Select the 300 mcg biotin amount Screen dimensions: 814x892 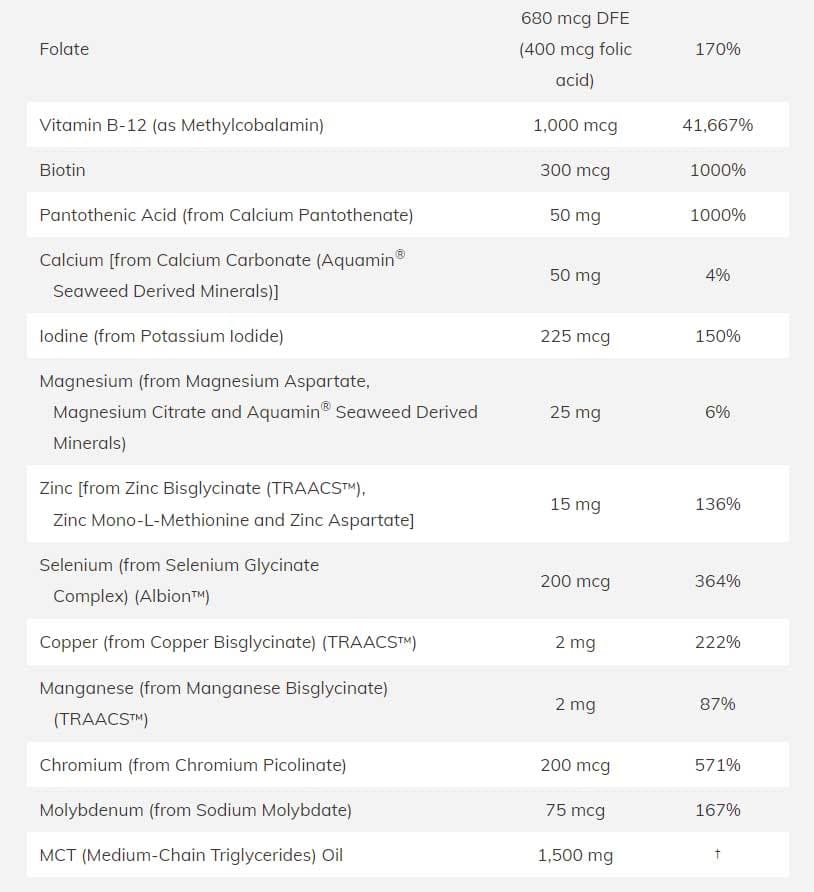575,170
